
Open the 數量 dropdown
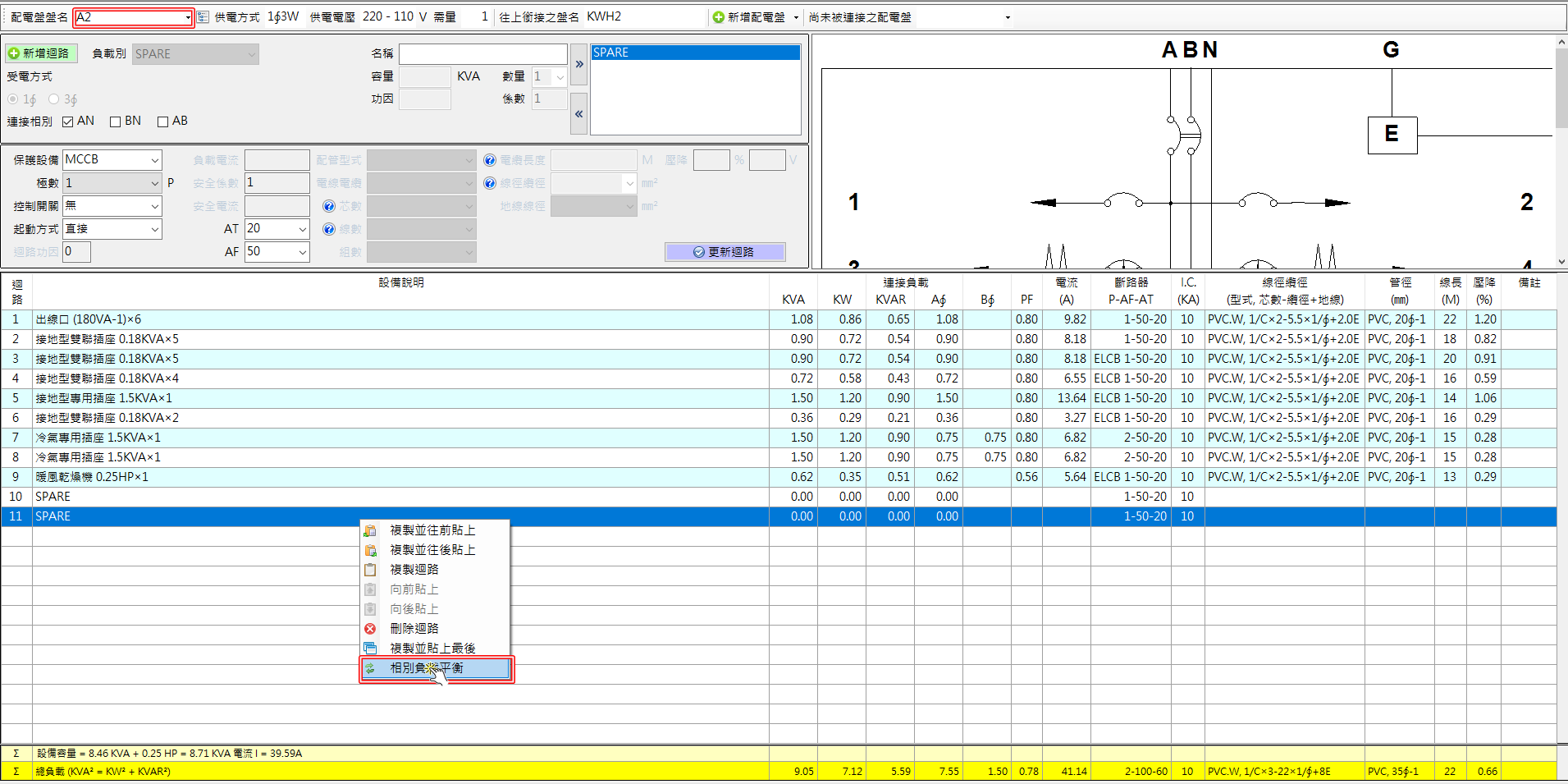coord(560,77)
